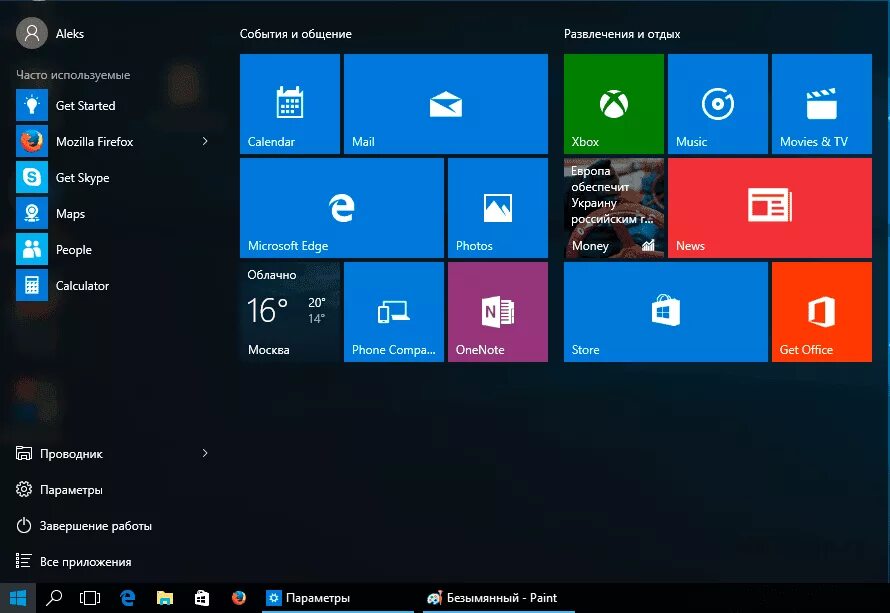890x613 pixels.
Task: Open the Music tile
Action: (x=717, y=104)
